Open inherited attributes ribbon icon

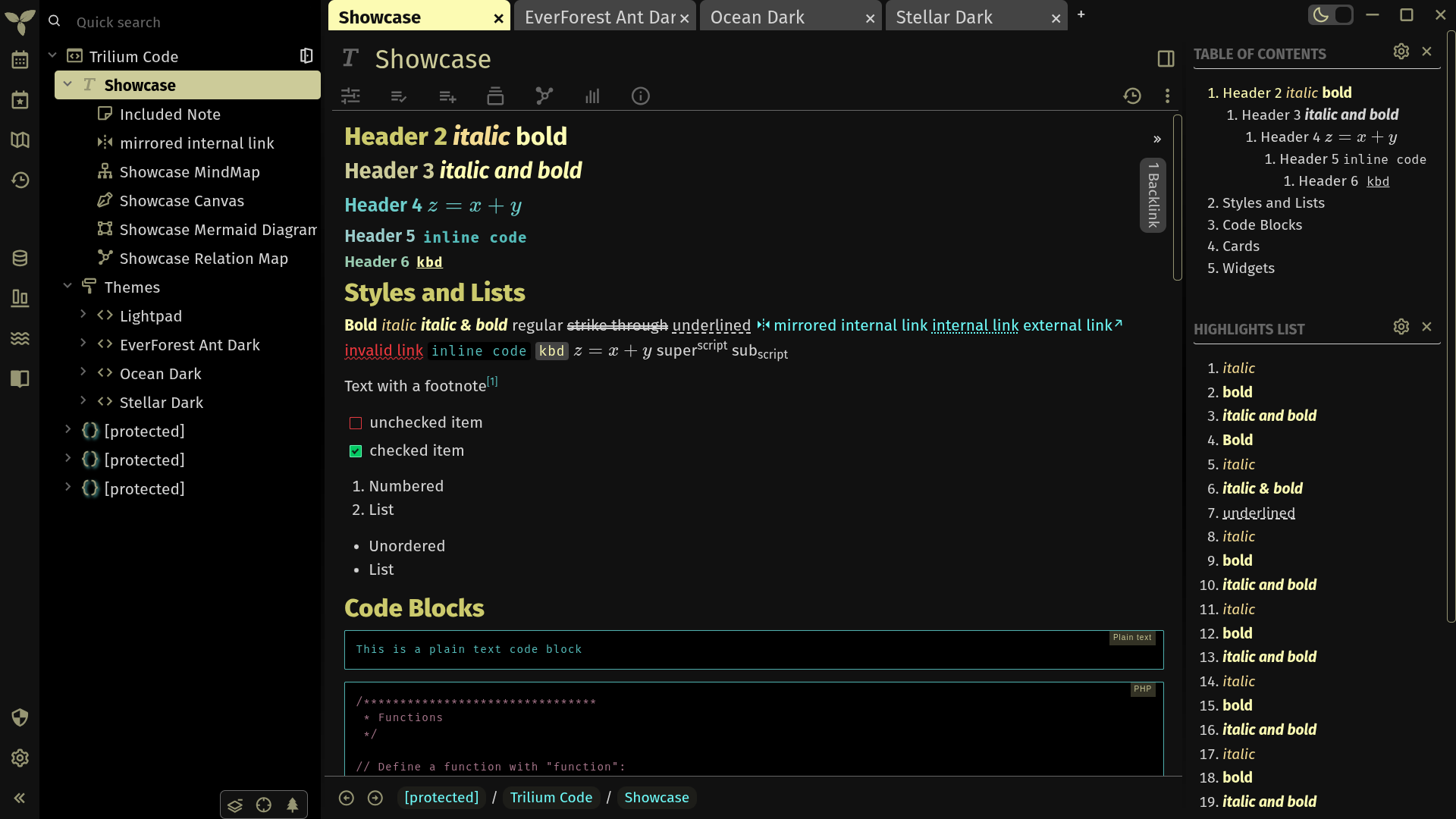pyautogui.click(x=447, y=96)
